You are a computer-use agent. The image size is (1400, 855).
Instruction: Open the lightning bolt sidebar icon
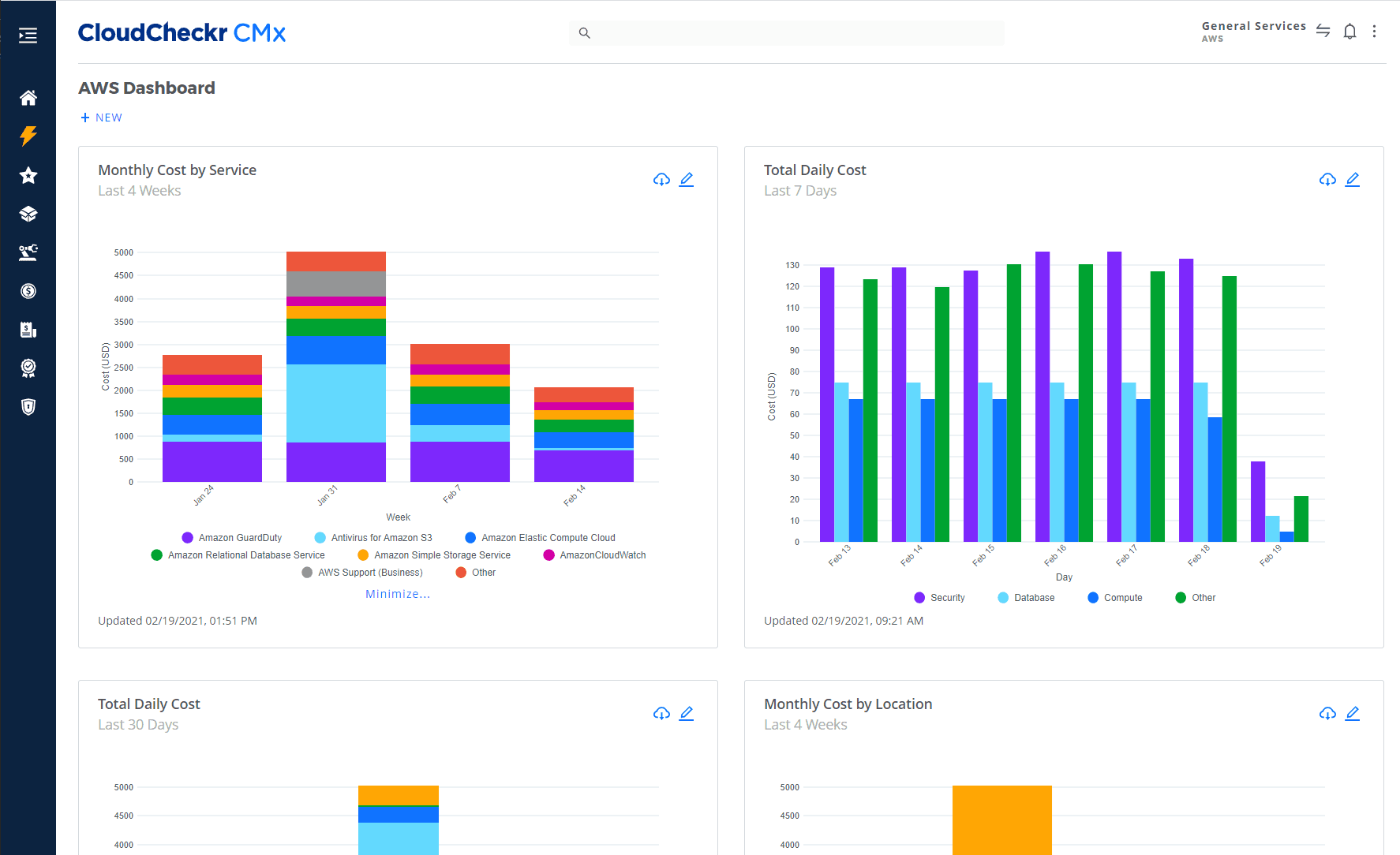pyautogui.click(x=28, y=136)
